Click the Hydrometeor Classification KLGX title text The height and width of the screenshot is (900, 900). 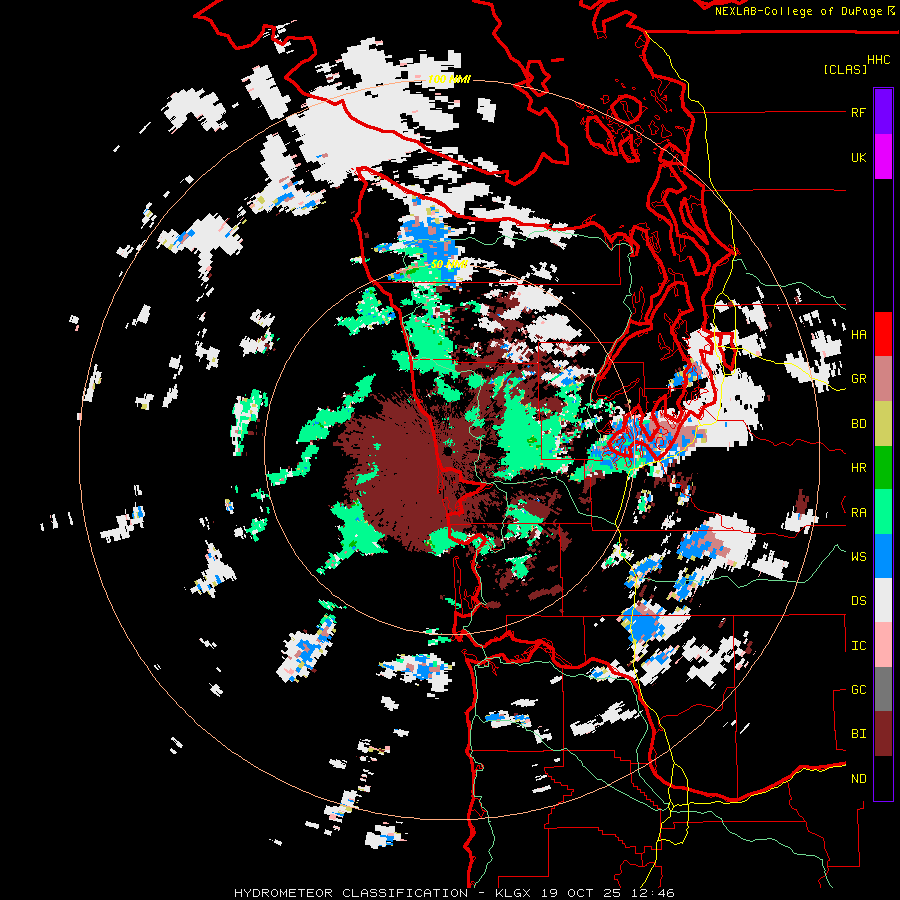[454, 893]
